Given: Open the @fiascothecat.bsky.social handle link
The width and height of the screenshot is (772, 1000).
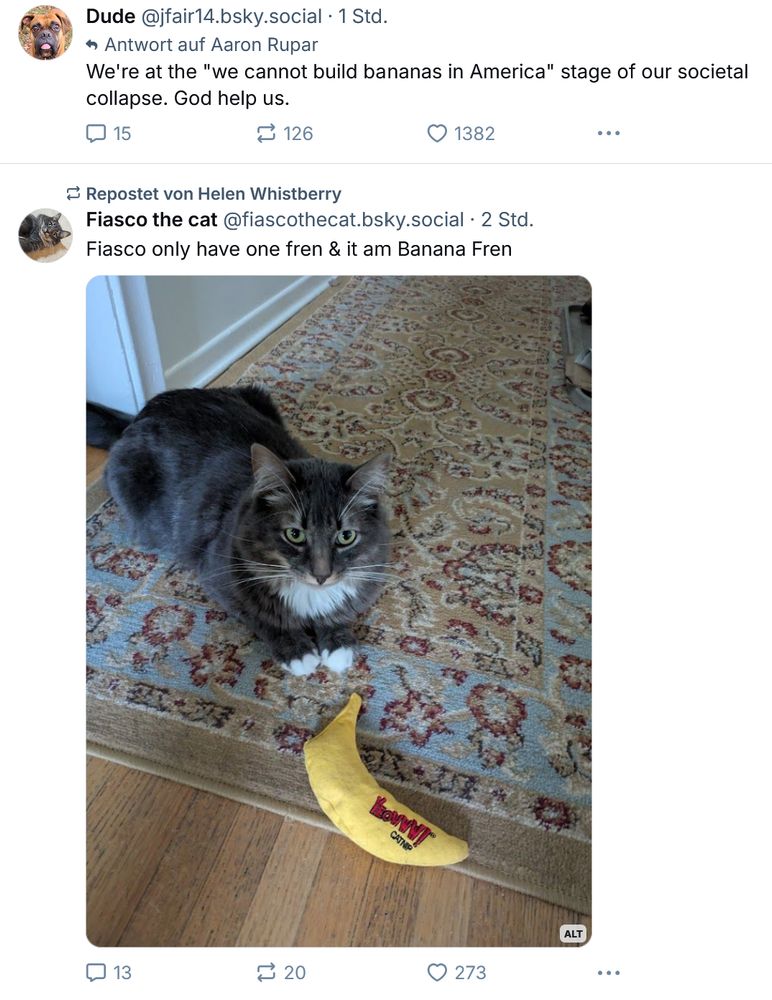Looking at the screenshot, I should [x=342, y=219].
